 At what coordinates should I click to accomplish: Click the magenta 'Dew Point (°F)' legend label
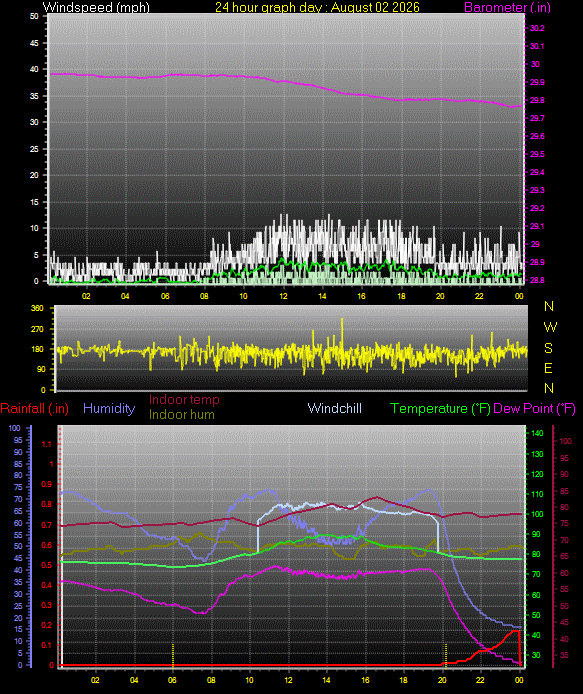(x=534, y=408)
